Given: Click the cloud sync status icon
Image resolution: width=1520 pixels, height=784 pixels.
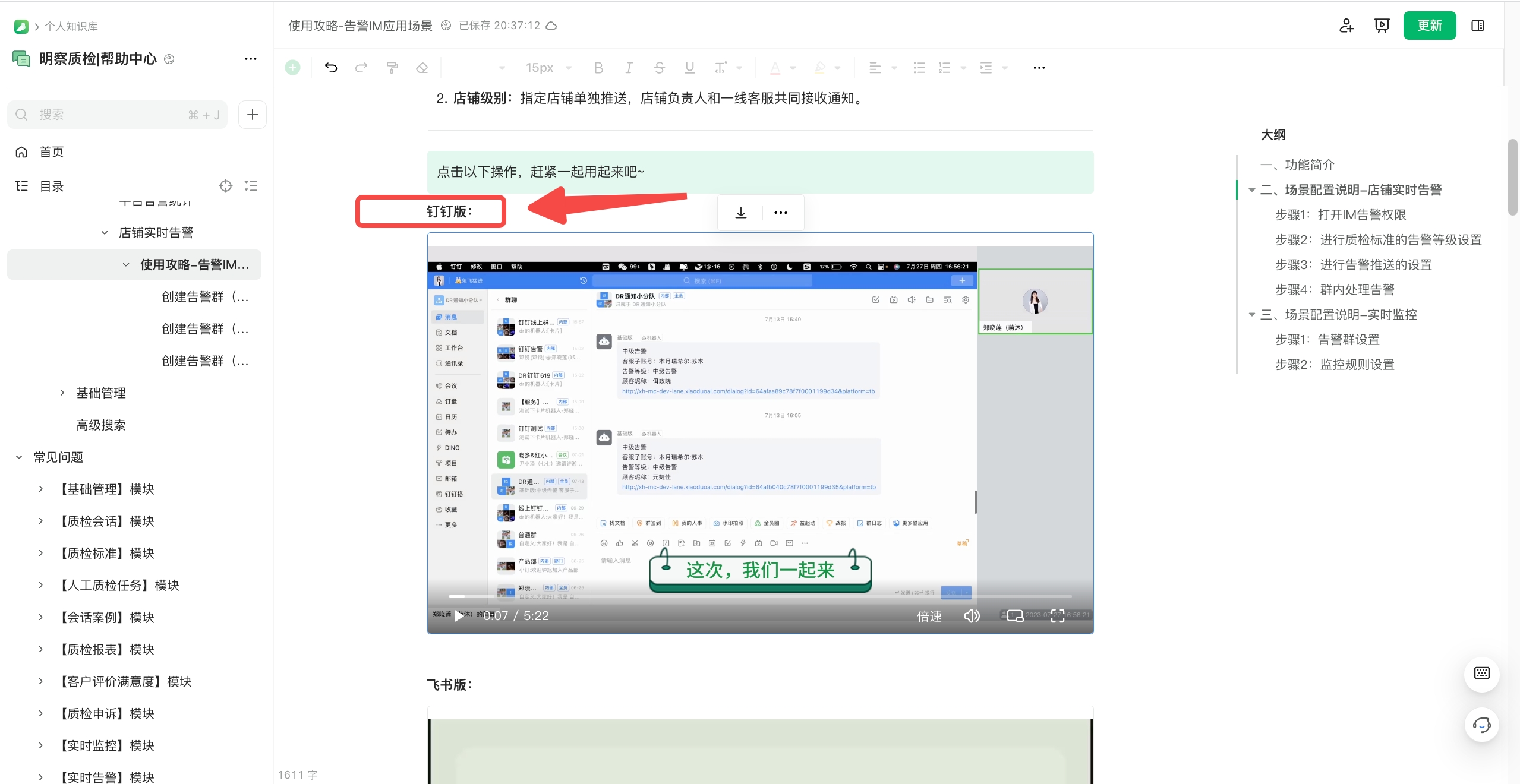Looking at the screenshot, I should coord(551,26).
